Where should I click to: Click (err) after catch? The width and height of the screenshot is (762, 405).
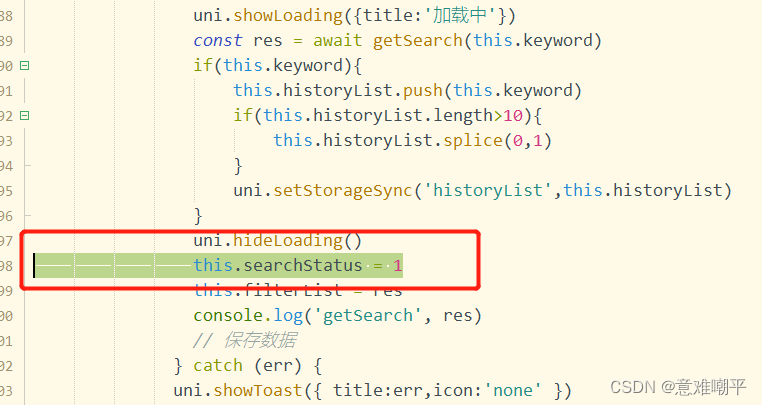click(278, 366)
